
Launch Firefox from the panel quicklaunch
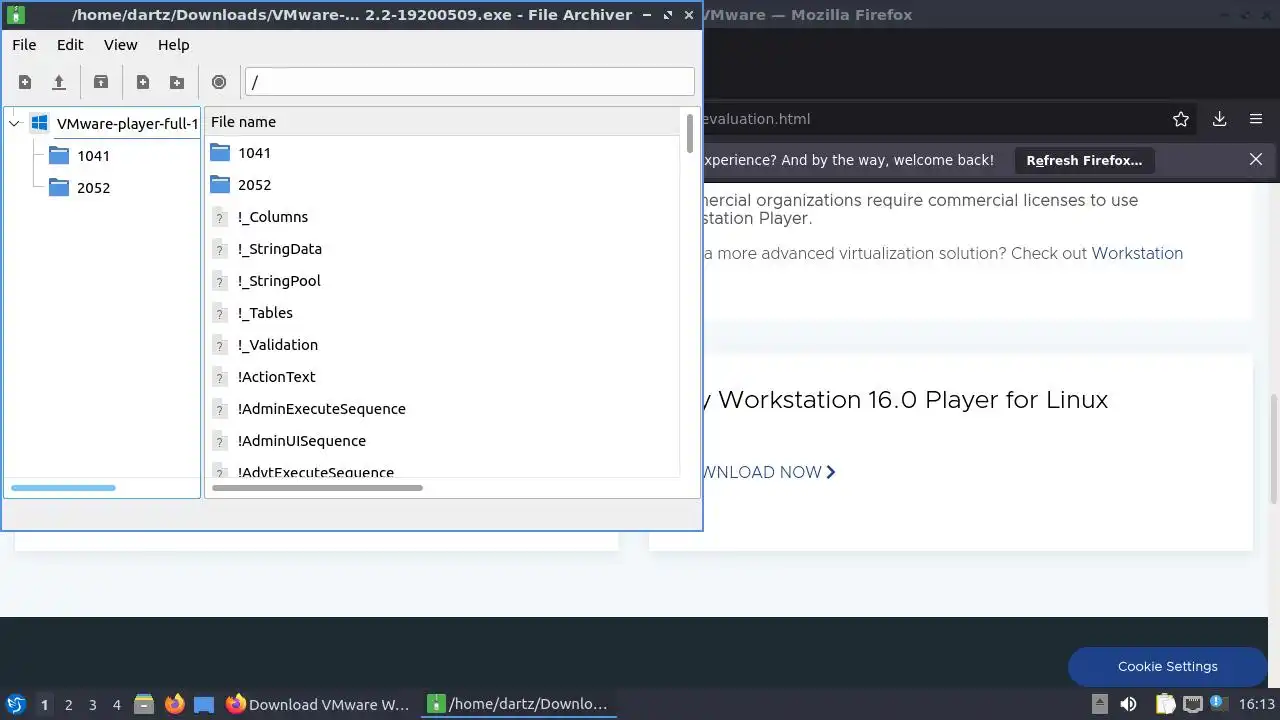click(174, 705)
